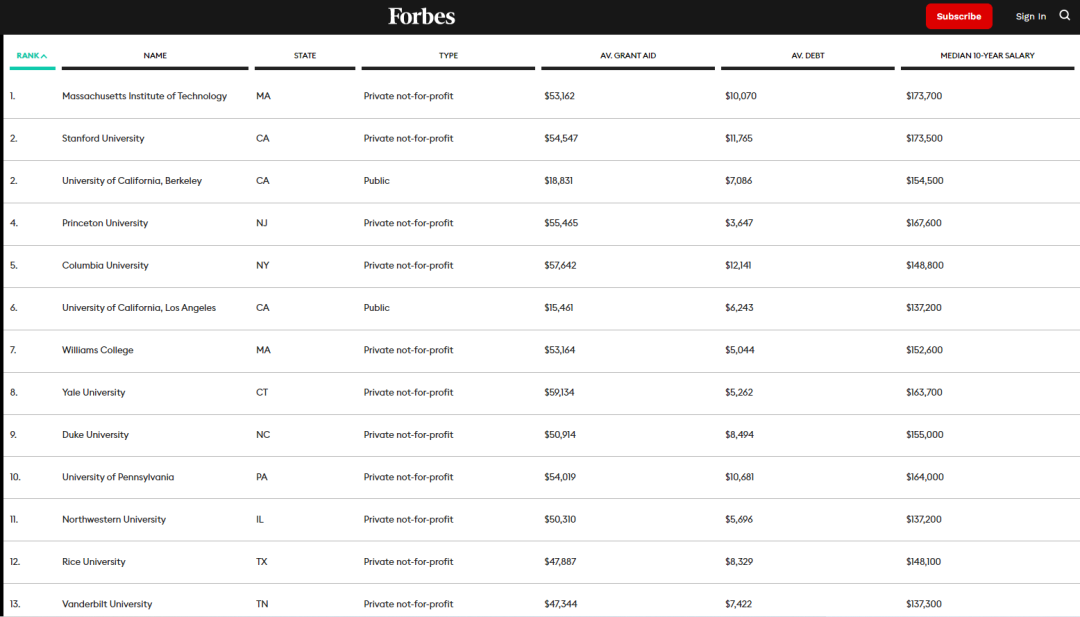
Task: Open Stanford University entry
Action: coord(103,138)
